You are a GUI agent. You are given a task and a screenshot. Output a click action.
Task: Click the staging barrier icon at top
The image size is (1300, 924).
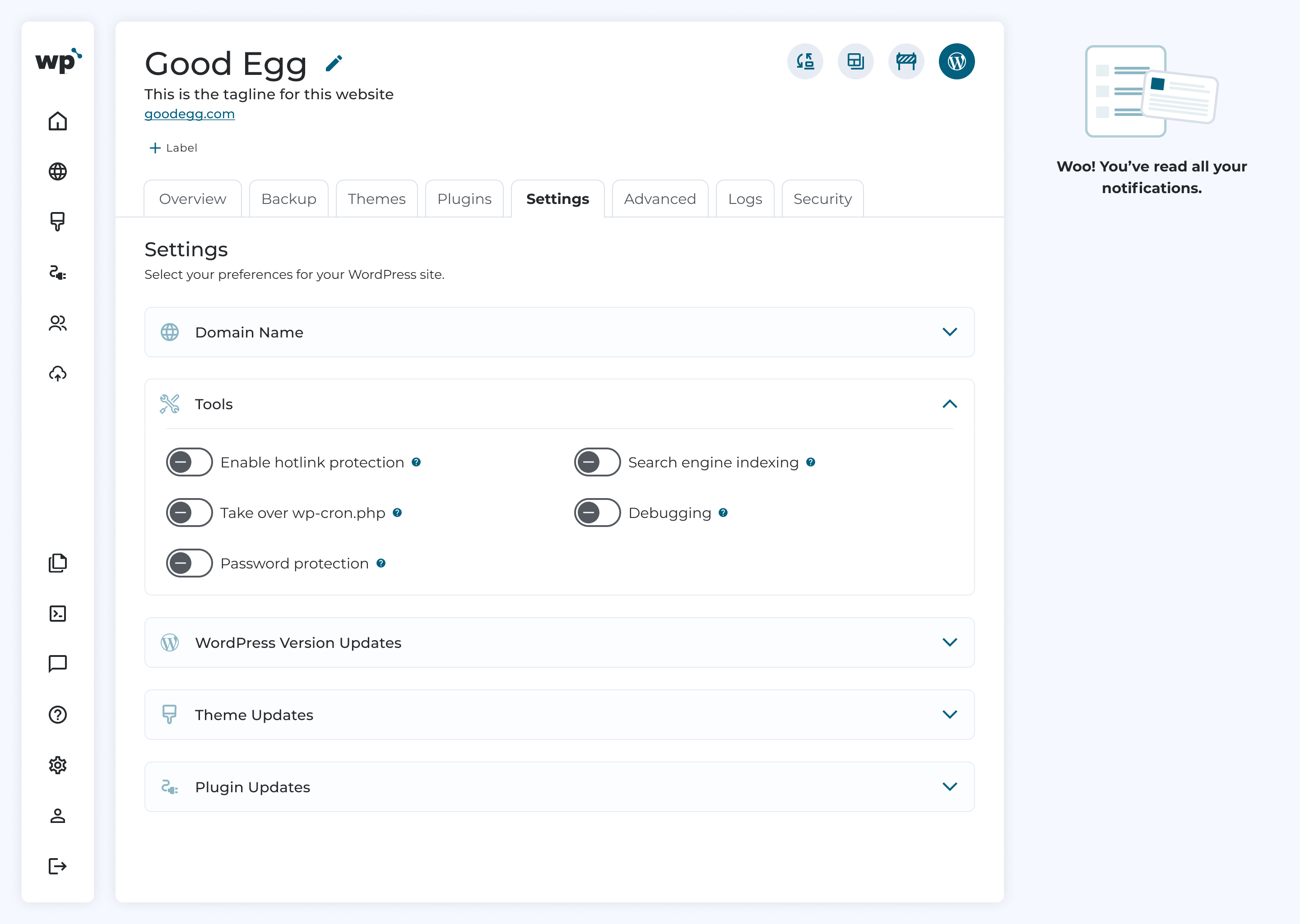[905, 61]
